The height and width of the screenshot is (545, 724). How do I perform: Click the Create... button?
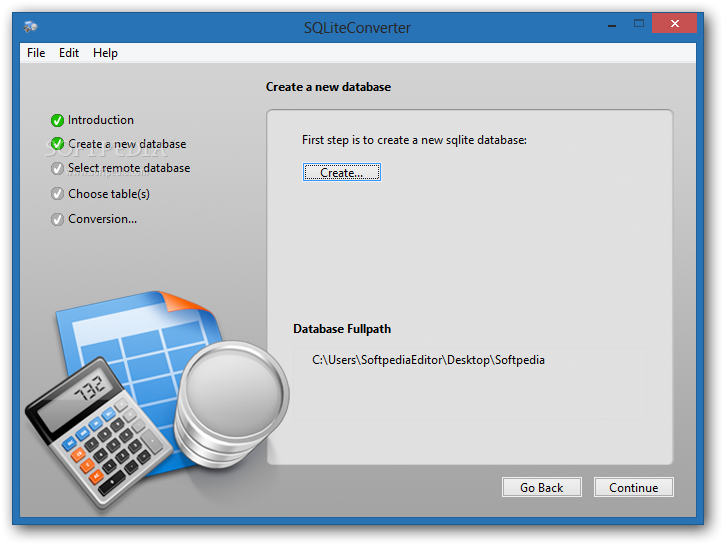pyautogui.click(x=342, y=172)
